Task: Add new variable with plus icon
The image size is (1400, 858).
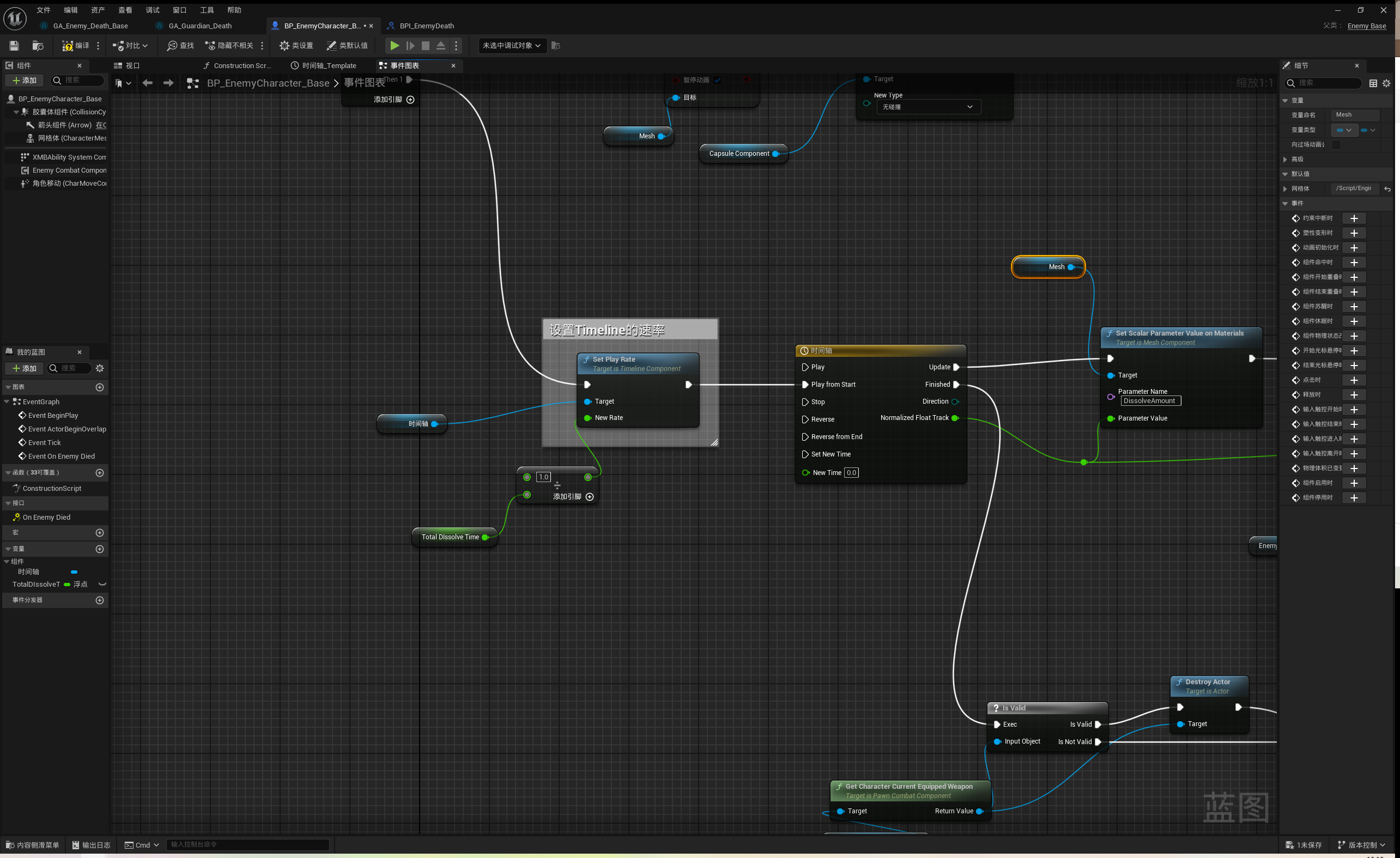Action: pos(100,549)
